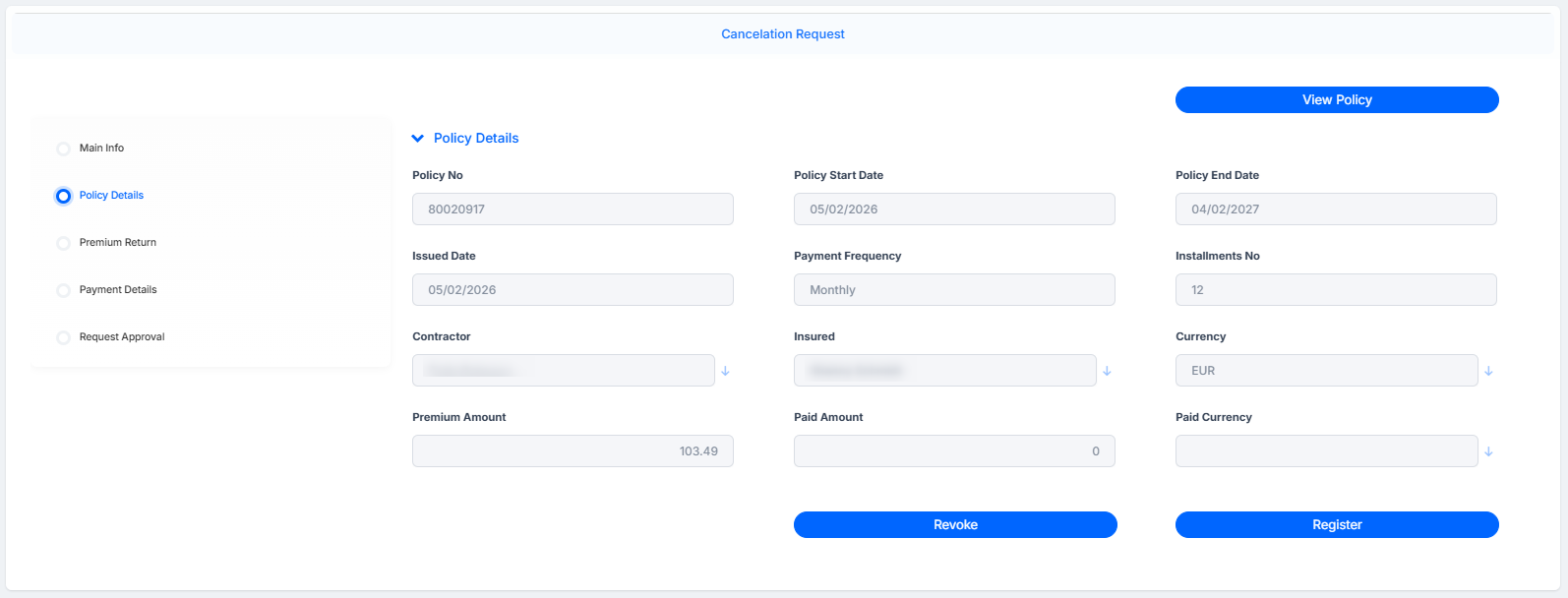The height and width of the screenshot is (598, 1568).
Task: Open the Currency EUR dropdown
Action: point(1326,371)
